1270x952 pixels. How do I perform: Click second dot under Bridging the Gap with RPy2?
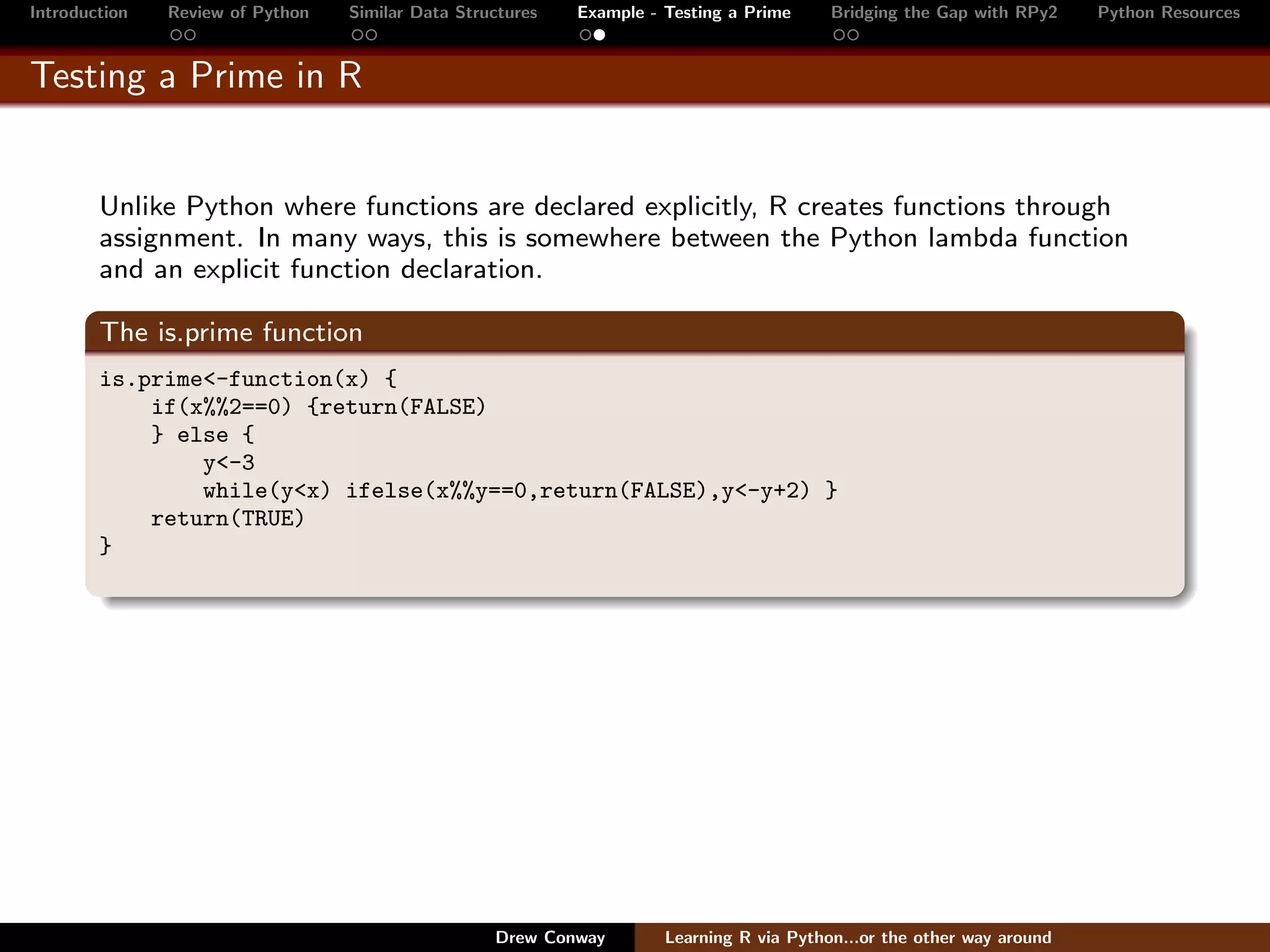click(x=853, y=35)
